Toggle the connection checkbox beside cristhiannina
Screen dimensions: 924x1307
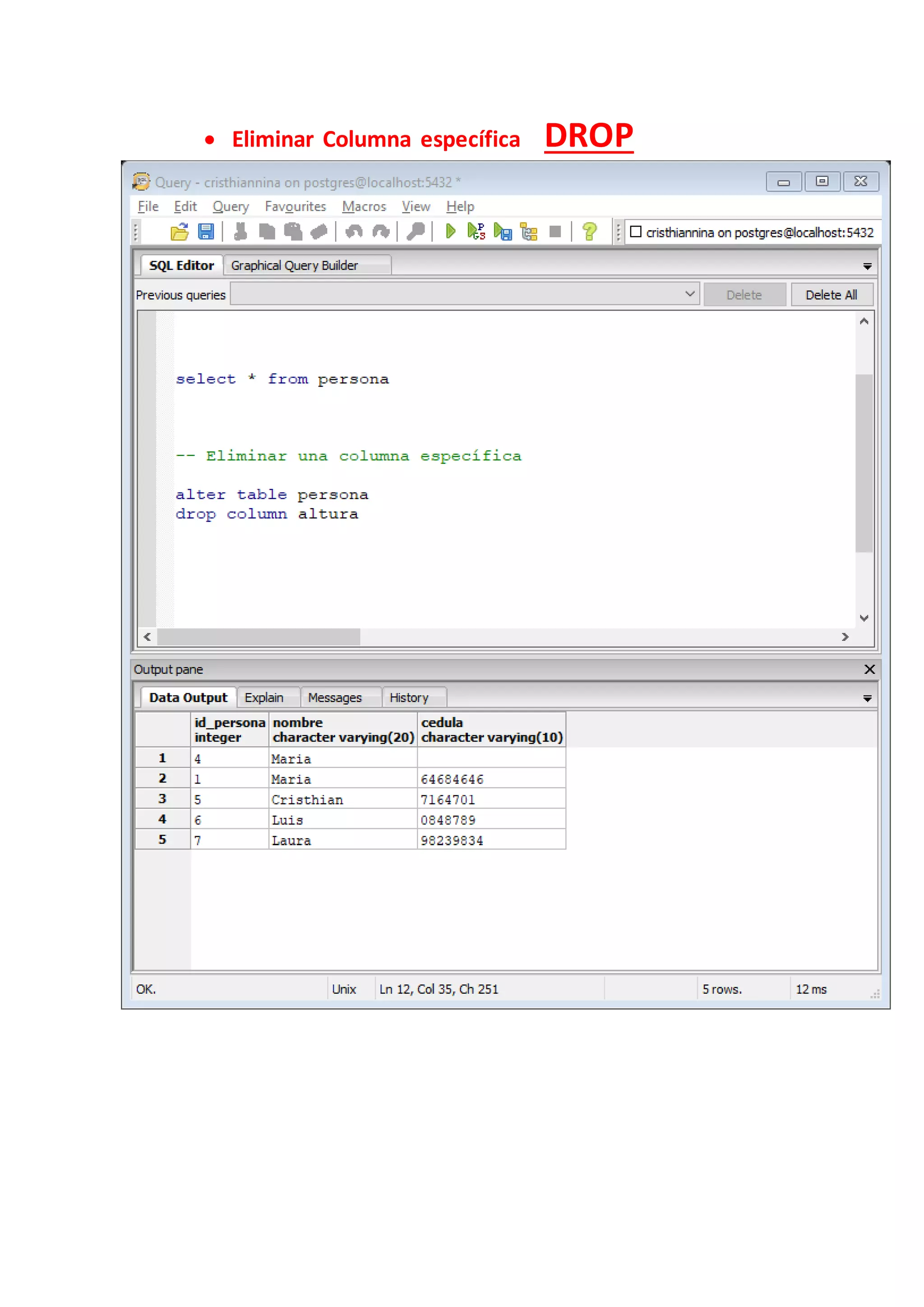[x=636, y=232]
